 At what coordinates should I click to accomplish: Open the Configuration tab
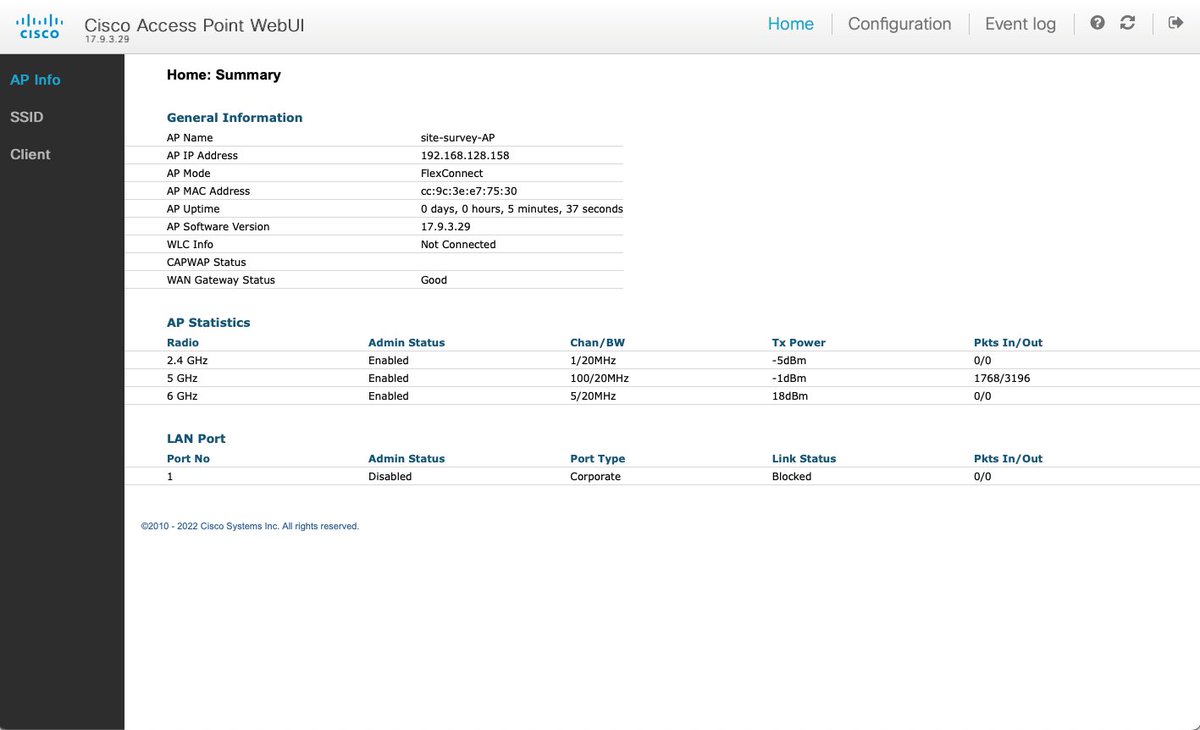click(900, 24)
